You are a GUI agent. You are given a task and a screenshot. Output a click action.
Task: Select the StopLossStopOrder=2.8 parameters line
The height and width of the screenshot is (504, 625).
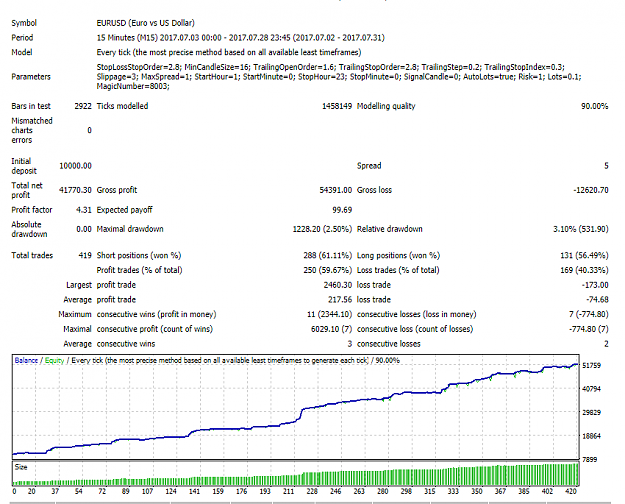(330, 67)
